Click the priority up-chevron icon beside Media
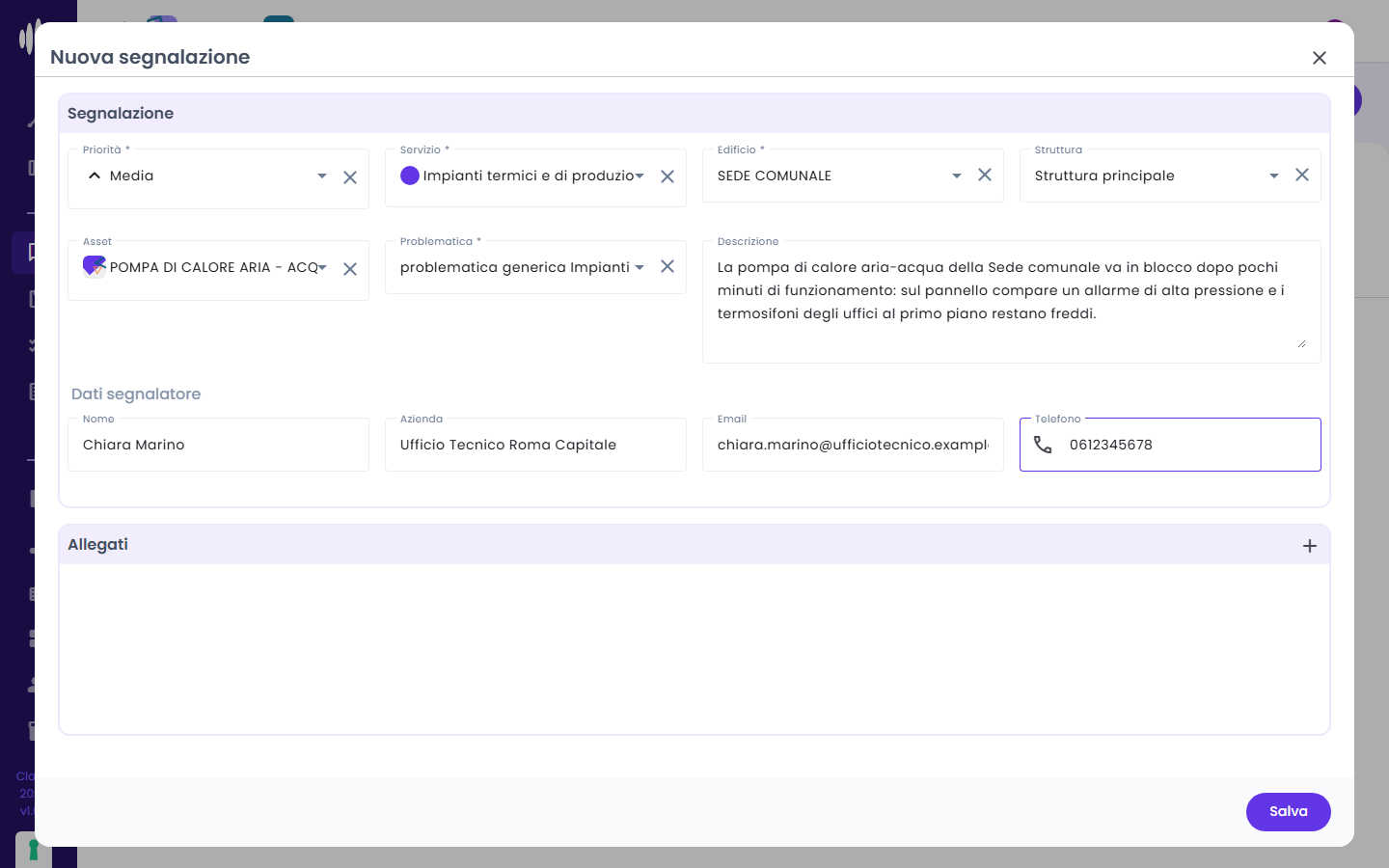This screenshot has height=868, width=1389. click(95, 176)
